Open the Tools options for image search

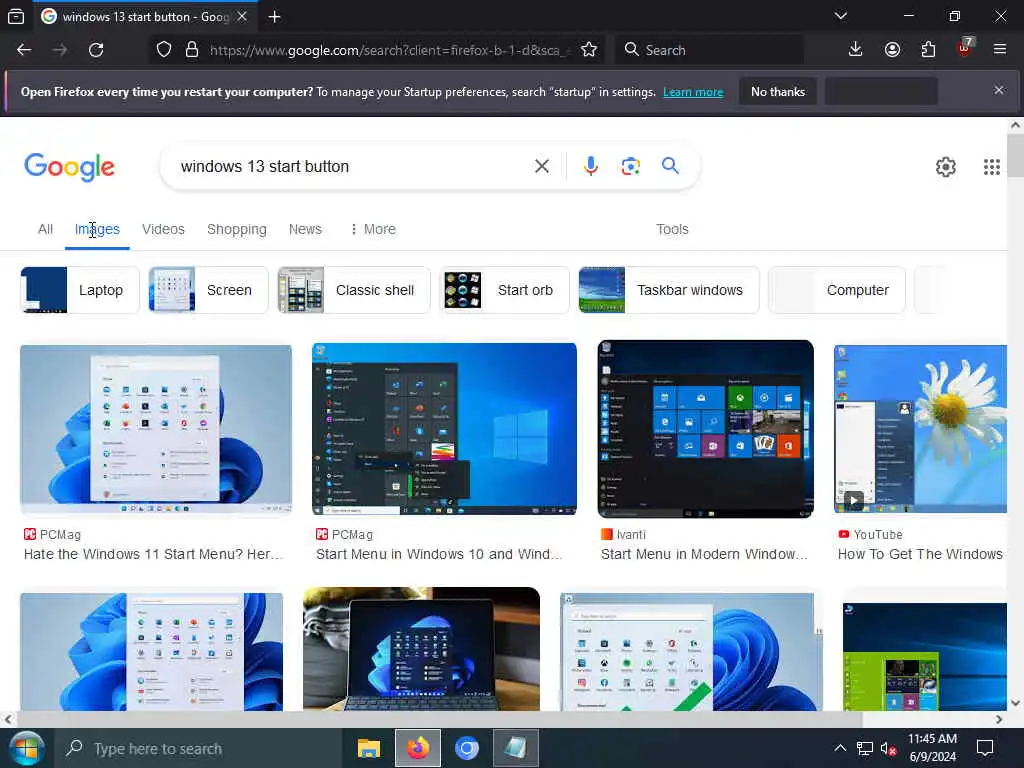tap(672, 229)
